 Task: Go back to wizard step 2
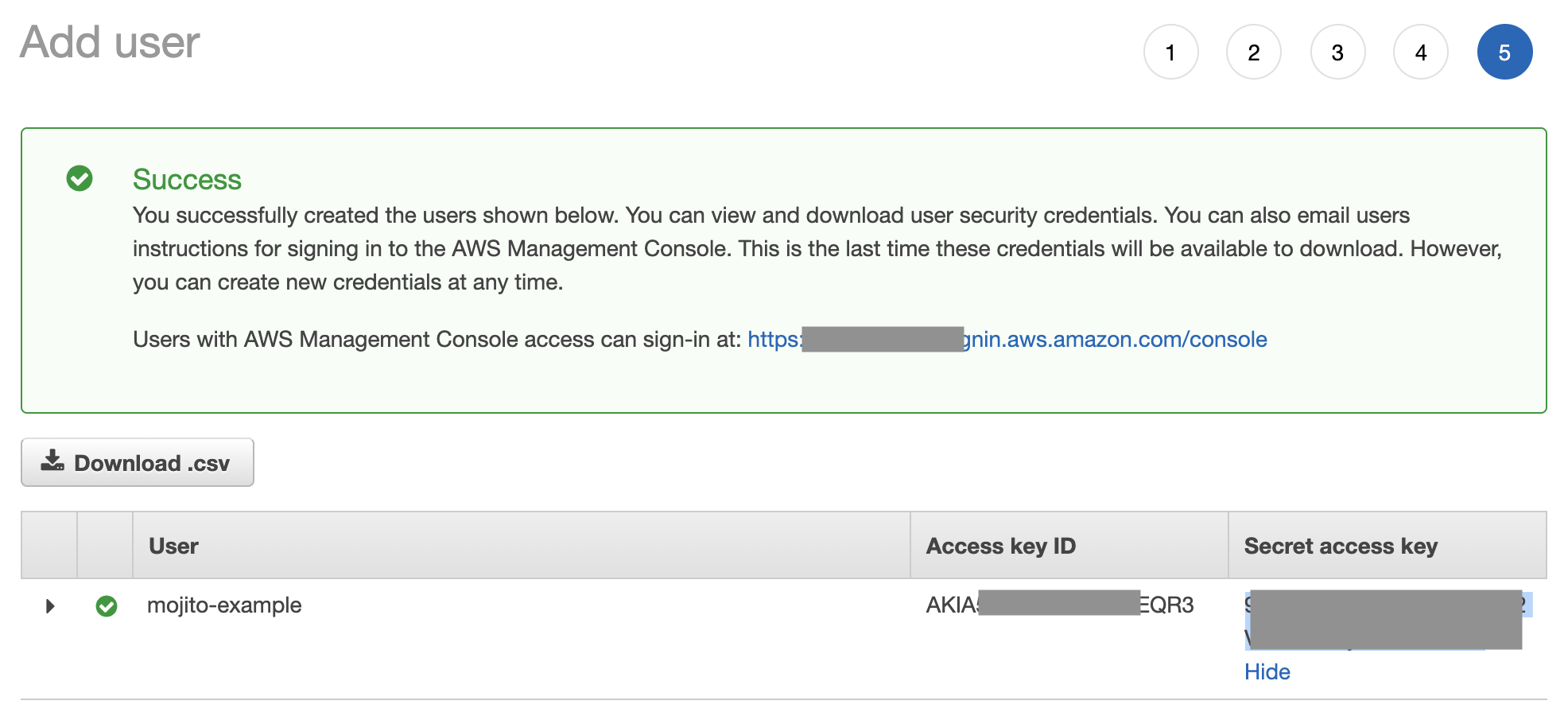click(1254, 53)
